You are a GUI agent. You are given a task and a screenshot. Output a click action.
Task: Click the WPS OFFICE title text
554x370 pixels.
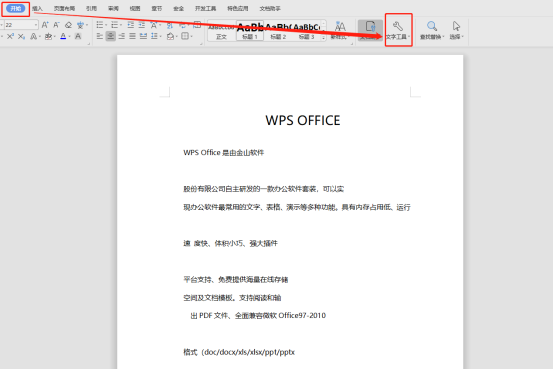point(303,121)
